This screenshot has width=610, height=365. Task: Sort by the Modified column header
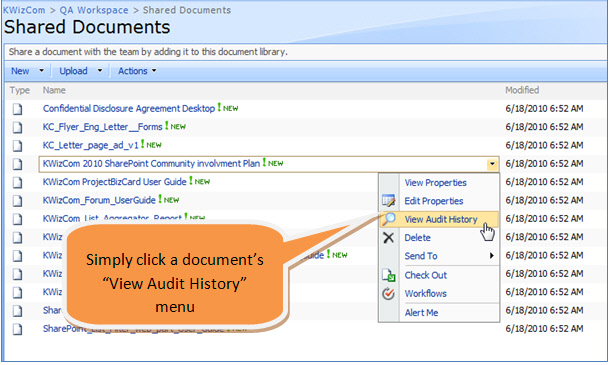[x=522, y=90]
